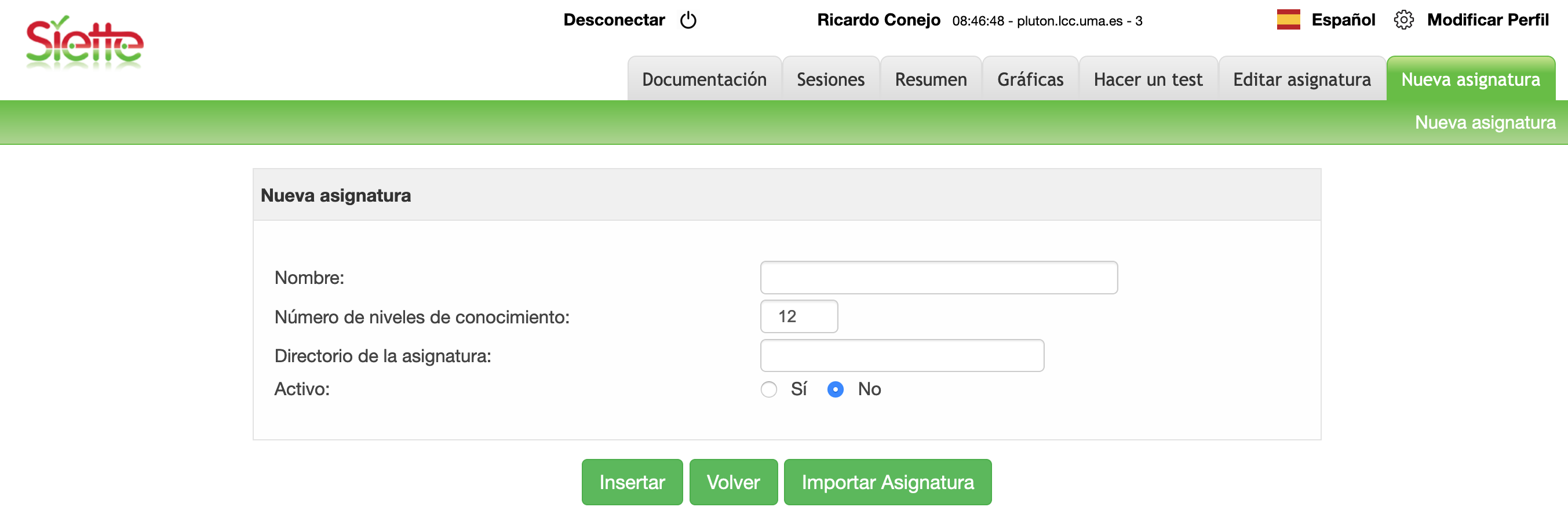Switch to the Sesiones tab

(x=830, y=79)
